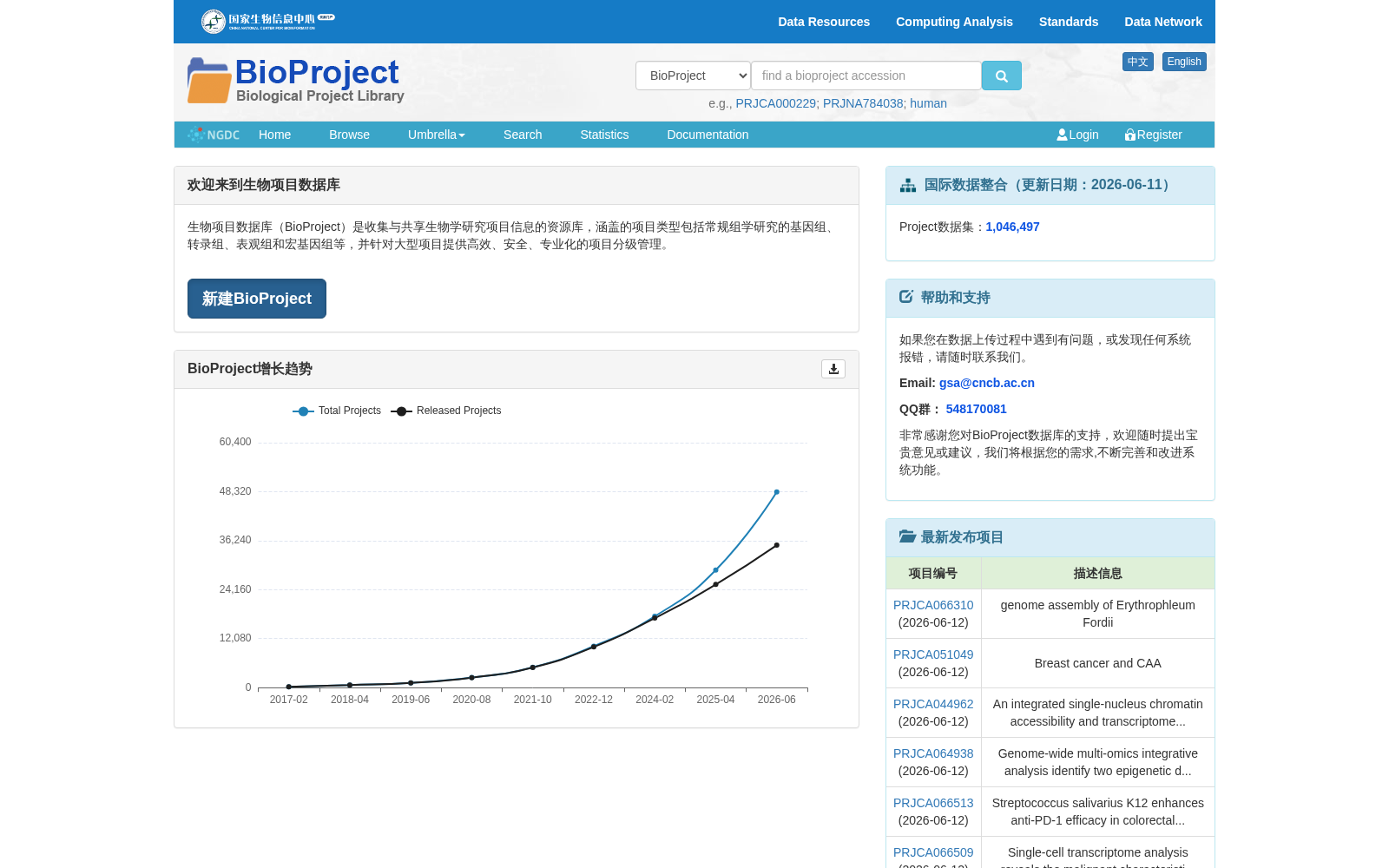
Task: Click the QQ group number 548170081
Action: click(977, 409)
